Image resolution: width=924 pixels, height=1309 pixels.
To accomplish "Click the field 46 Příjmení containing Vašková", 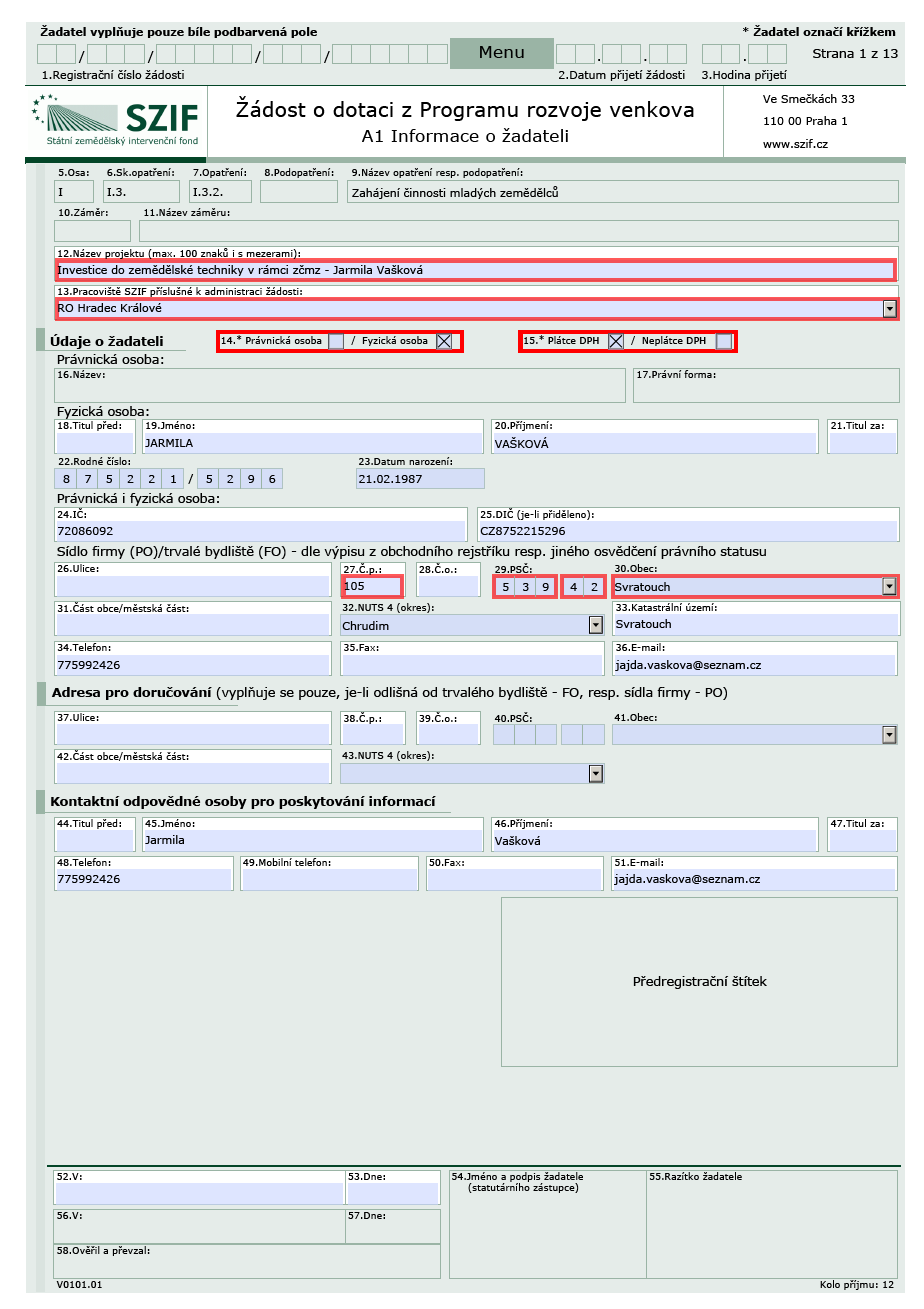I will coord(656,840).
